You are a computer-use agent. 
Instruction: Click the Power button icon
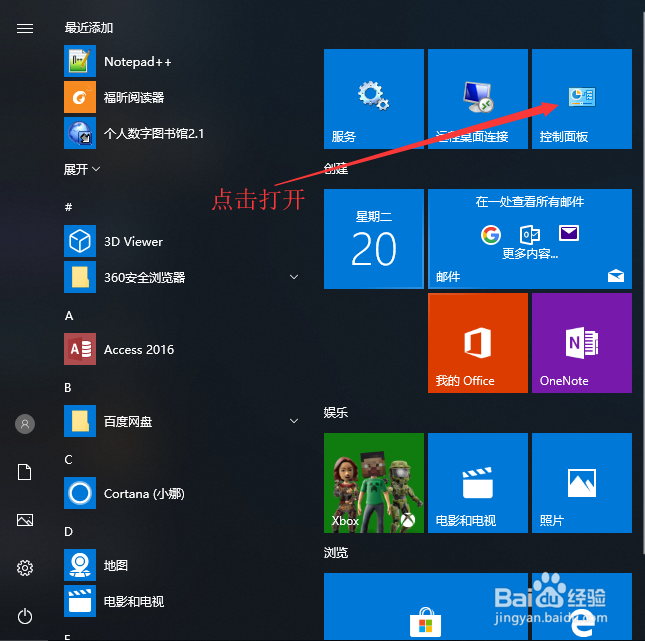pos(25,616)
